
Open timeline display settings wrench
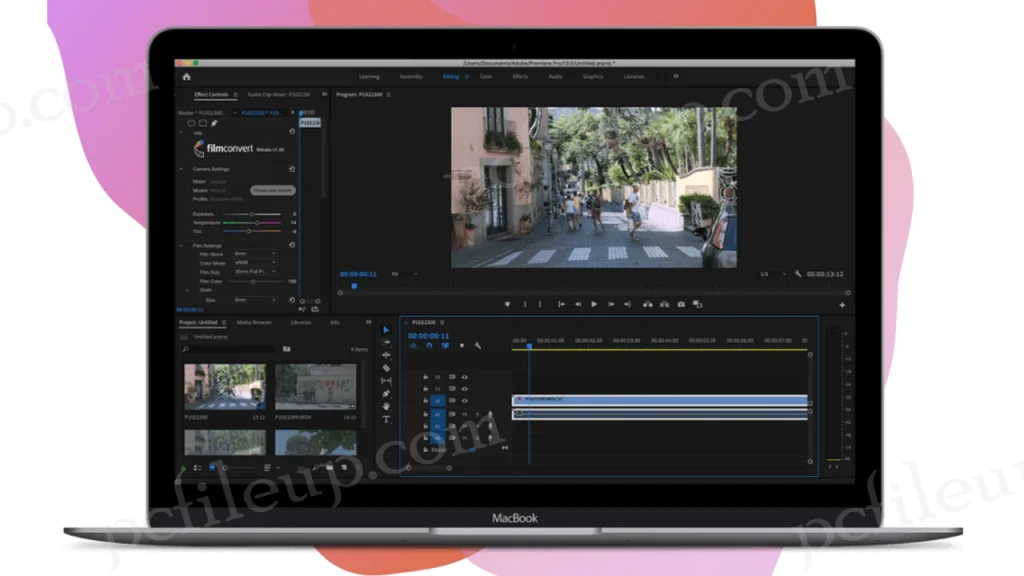point(478,346)
